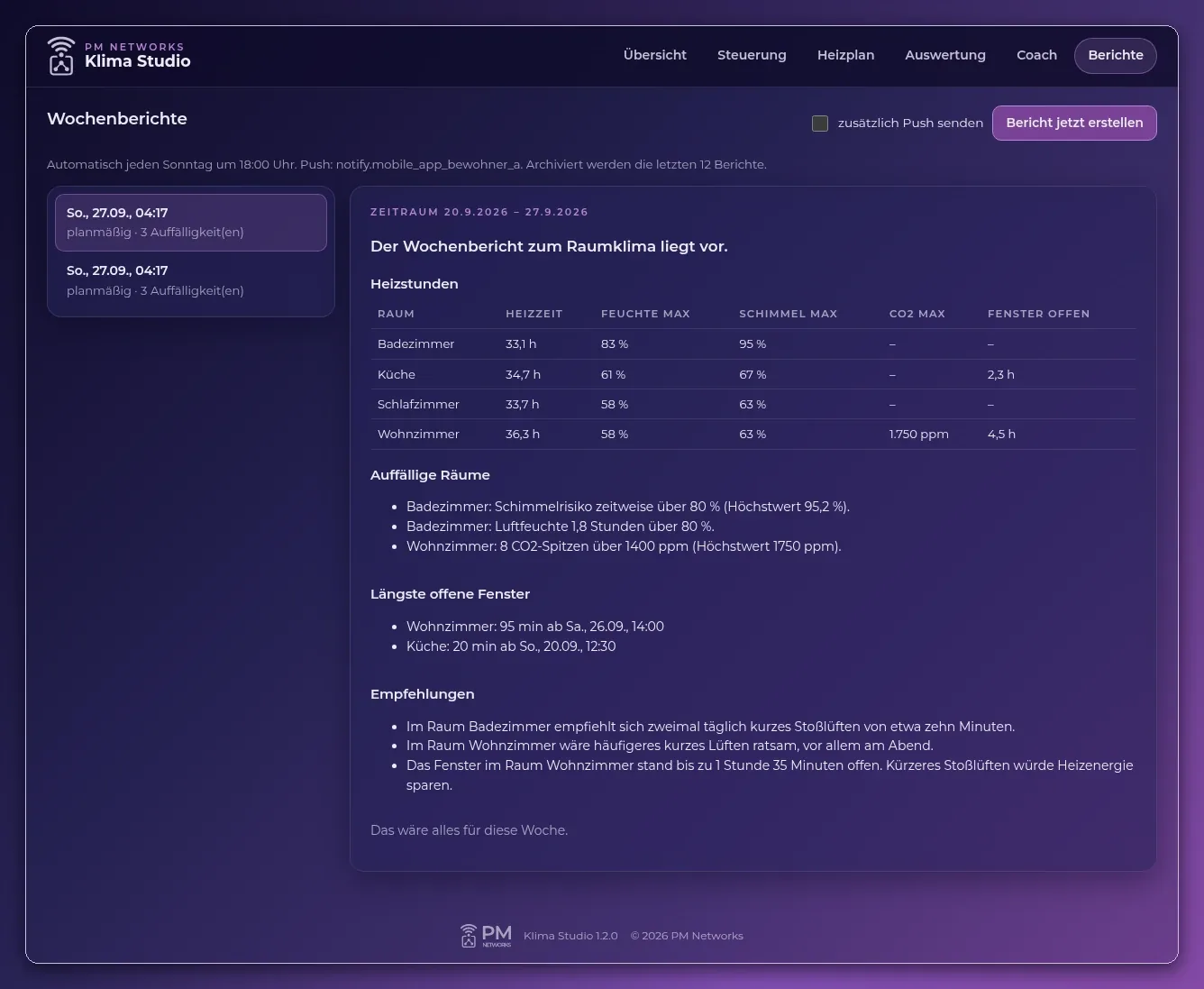The image size is (1204, 989).
Task: Select the Coach tab
Action: [1036, 55]
